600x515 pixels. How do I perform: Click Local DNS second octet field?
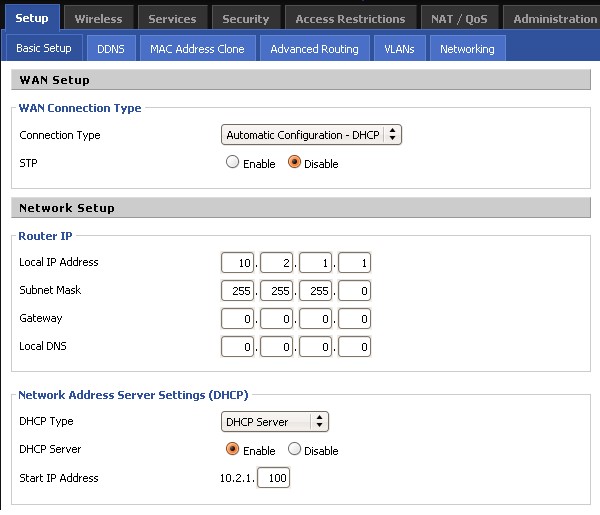(x=276, y=346)
